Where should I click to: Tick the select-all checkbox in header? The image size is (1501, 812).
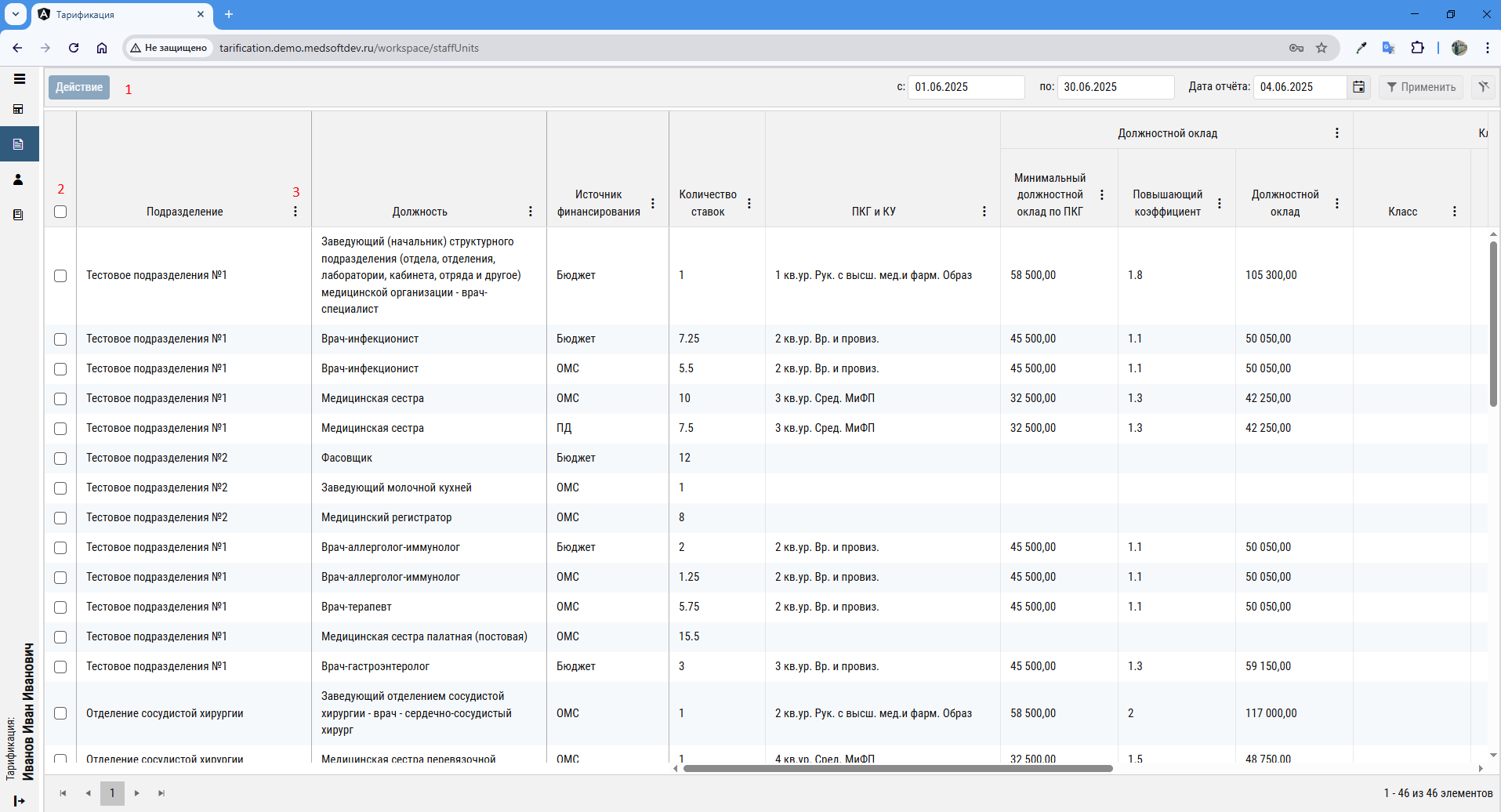60,212
